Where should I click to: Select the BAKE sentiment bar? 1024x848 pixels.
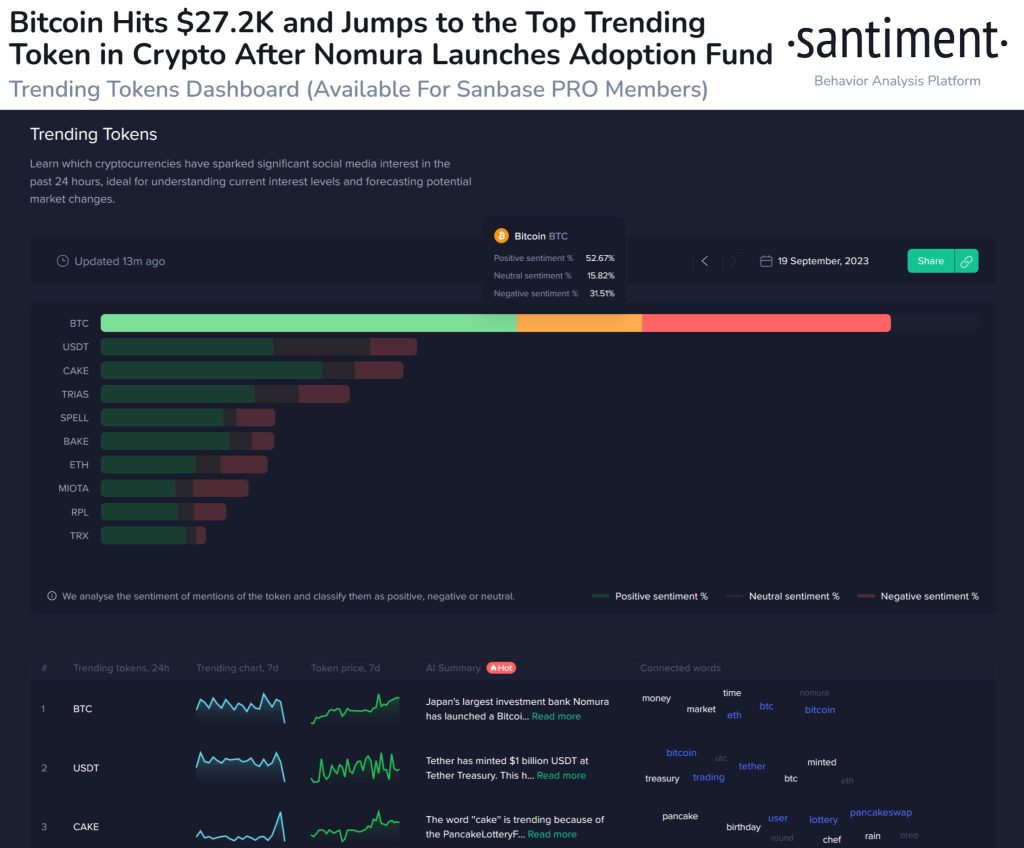tap(187, 441)
